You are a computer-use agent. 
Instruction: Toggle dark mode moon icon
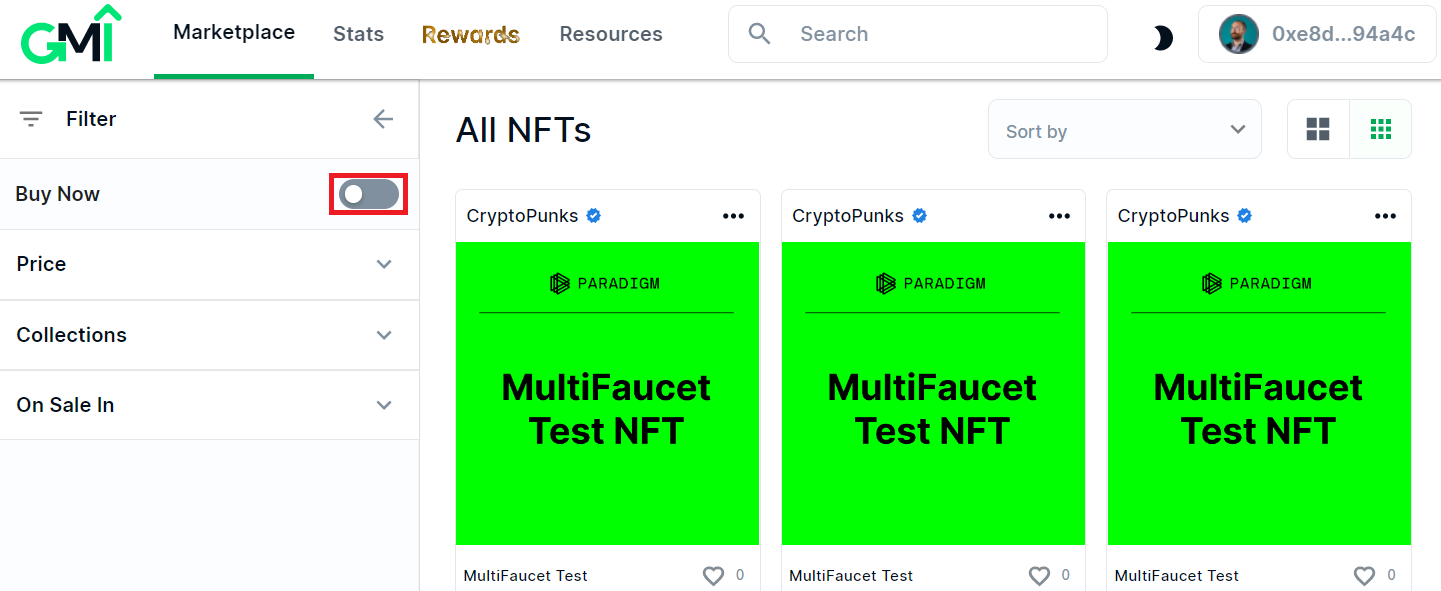click(x=1162, y=38)
